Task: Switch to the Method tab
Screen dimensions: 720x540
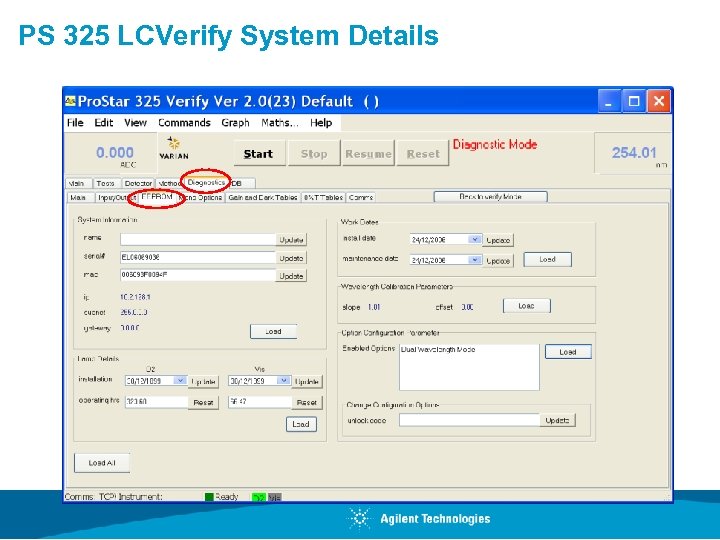Action: click(x=169, y=183)
